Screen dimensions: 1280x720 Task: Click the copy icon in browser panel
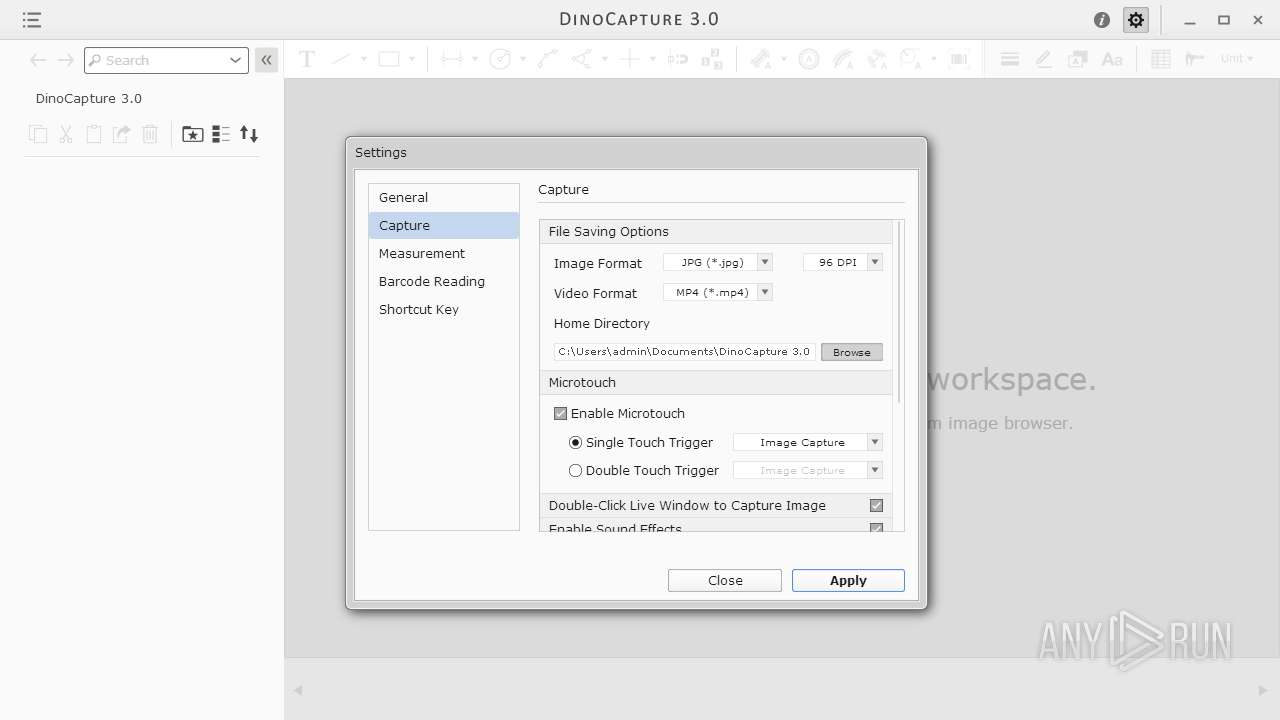click(x=38, y=134)
